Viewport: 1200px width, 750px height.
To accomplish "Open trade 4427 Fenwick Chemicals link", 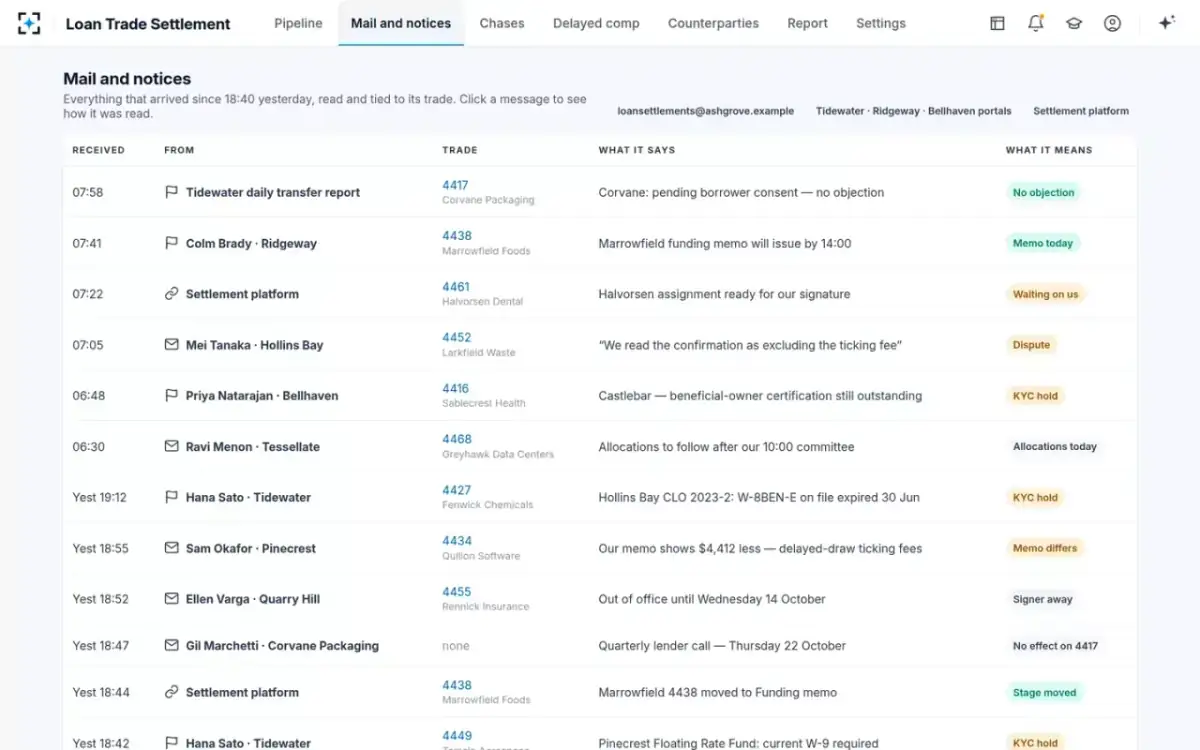I will click(x=456, y=490).
